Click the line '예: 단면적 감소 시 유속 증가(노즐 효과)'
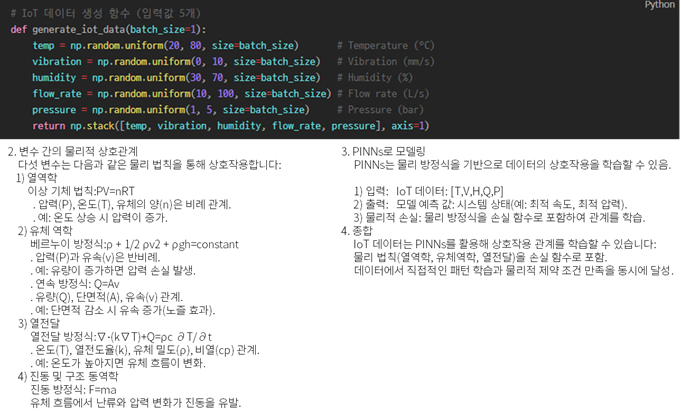Viewport: 681px width, 417px height. 122,310
